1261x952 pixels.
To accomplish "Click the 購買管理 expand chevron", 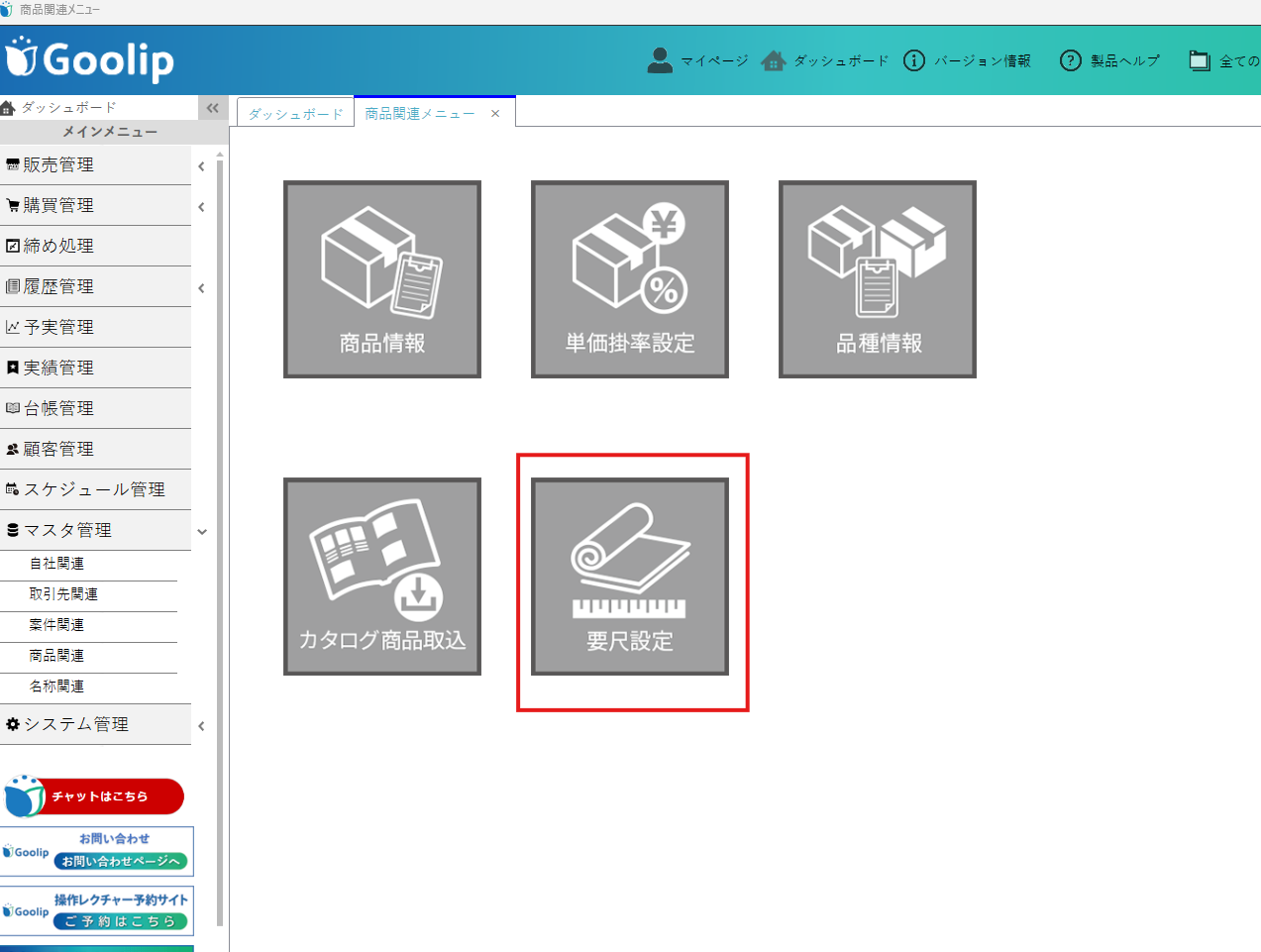I will coord(201,207).
